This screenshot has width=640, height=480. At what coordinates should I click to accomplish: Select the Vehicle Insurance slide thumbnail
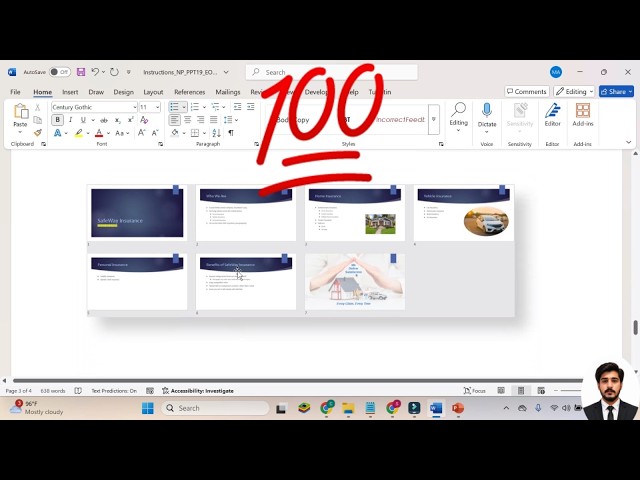coord(464,213)
